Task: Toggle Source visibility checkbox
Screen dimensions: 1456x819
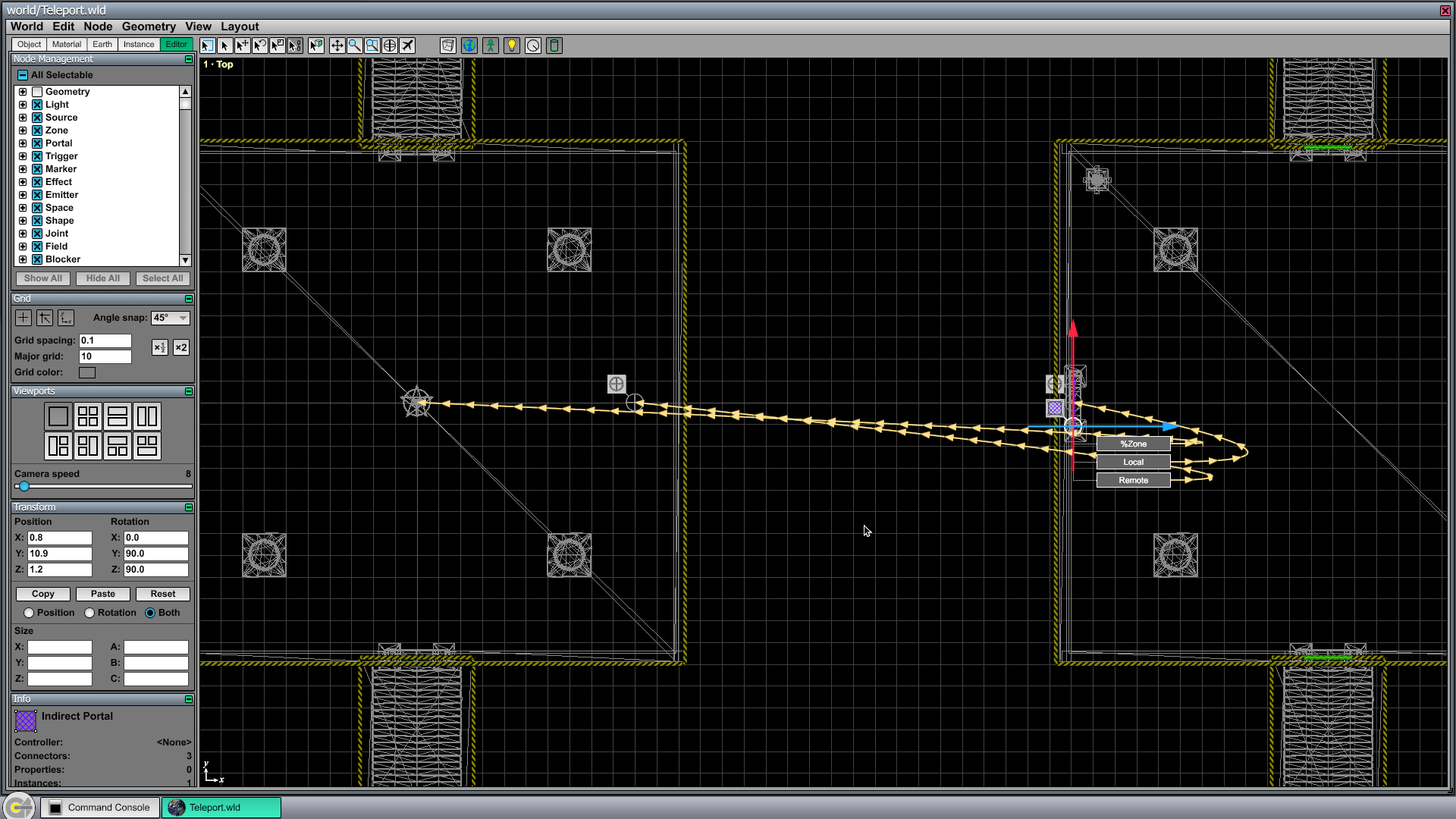Action: pos(37,118)
